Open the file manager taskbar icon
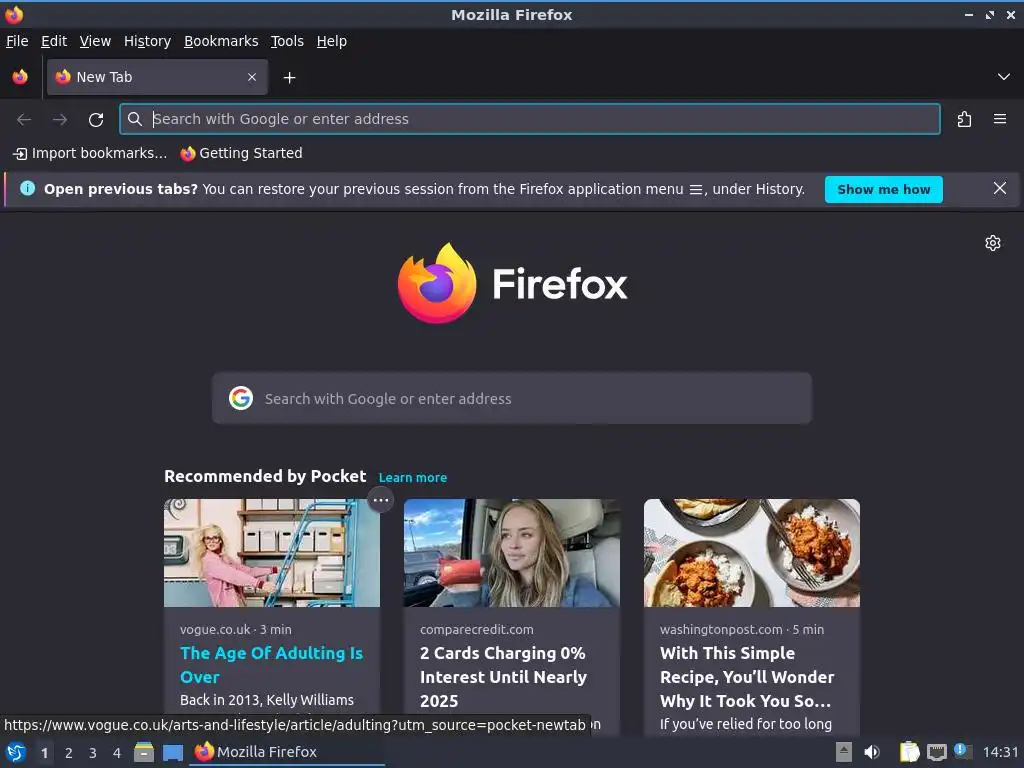1024x768 pixels. tap(144, 752)
